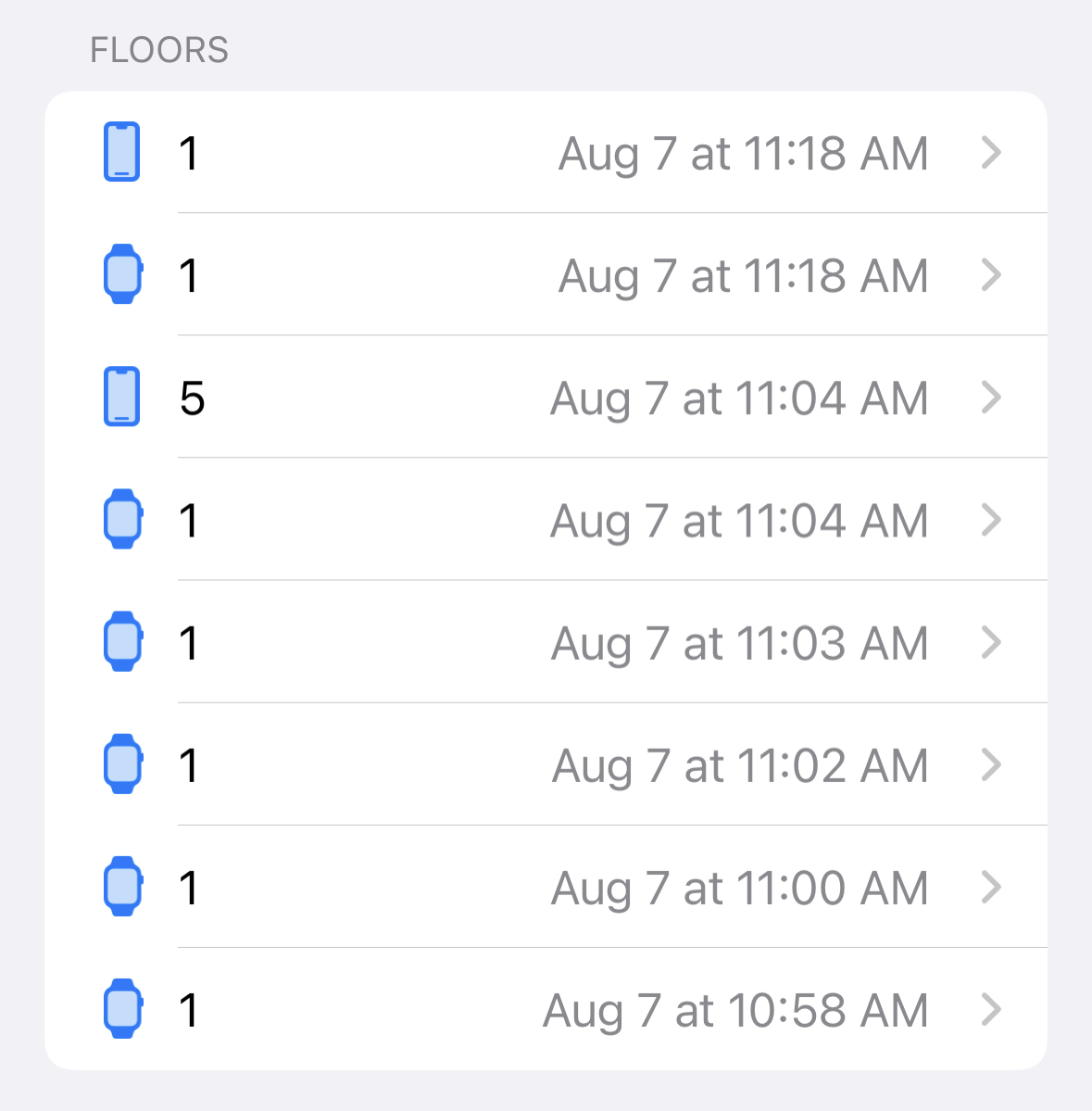This screenshot has height=1111, width=1092.
Task: Select the "Aug 7 at 11:02 AM" timestamp
Action: (x=740, y=766)
